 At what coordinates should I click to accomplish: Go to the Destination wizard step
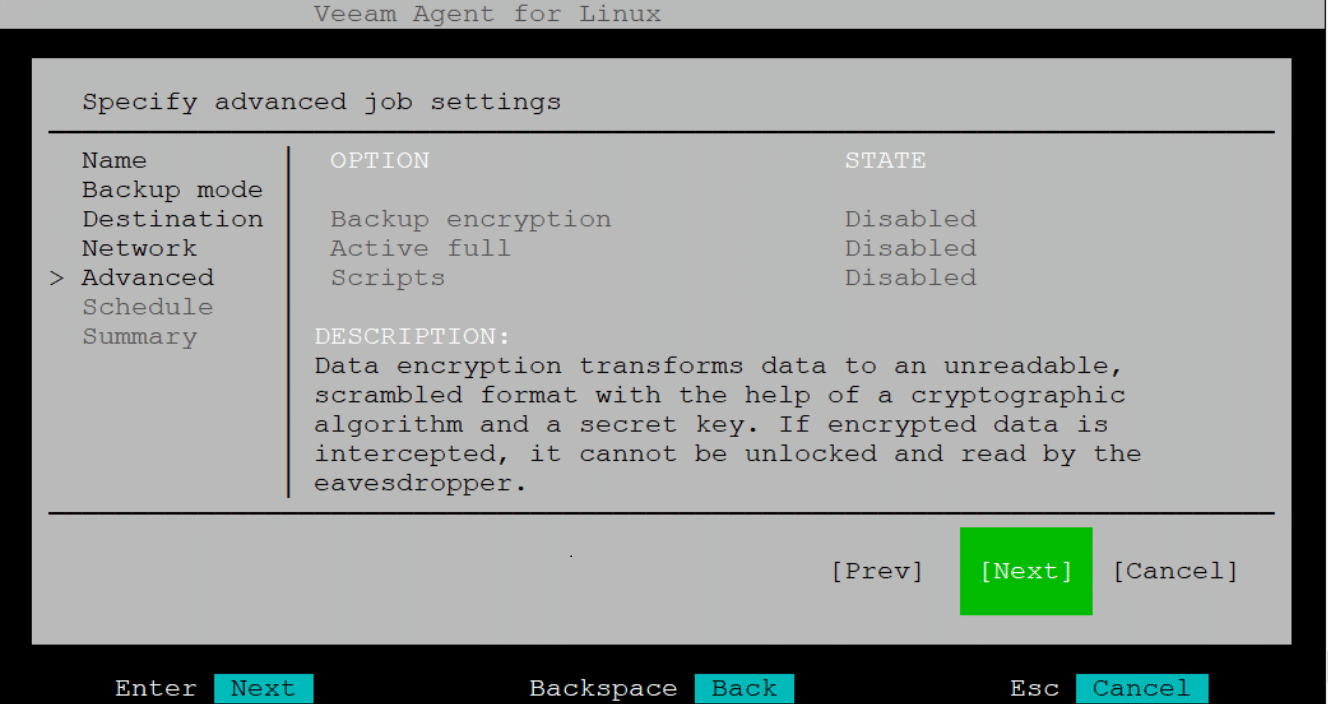click(172, 219)
